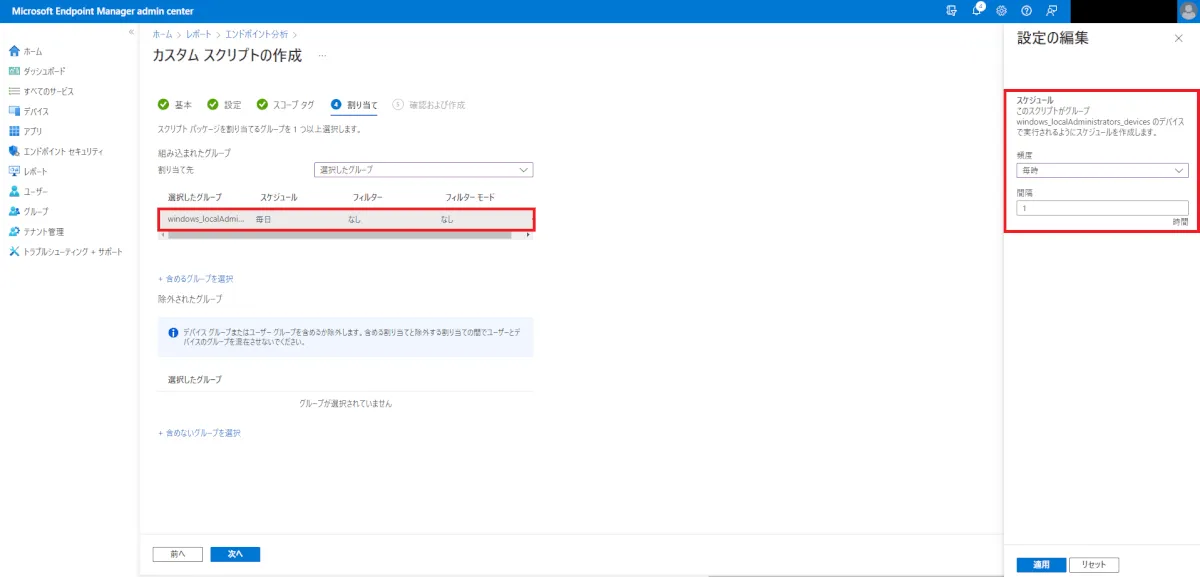Open the 割り当て先 dropdown

[423, 170]
